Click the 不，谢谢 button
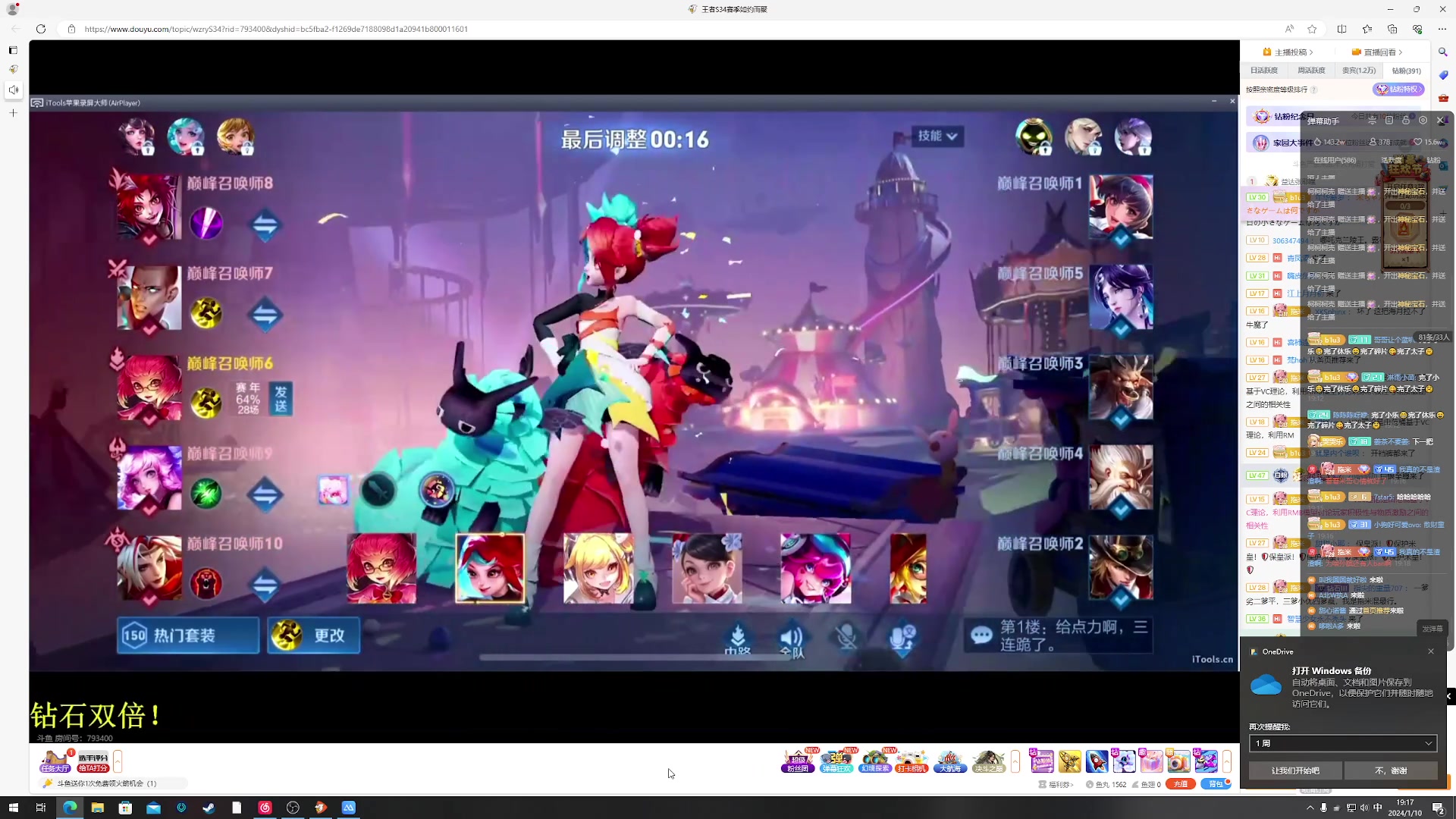This screenshot has width=1456, height=819. tap(1391, 770)
